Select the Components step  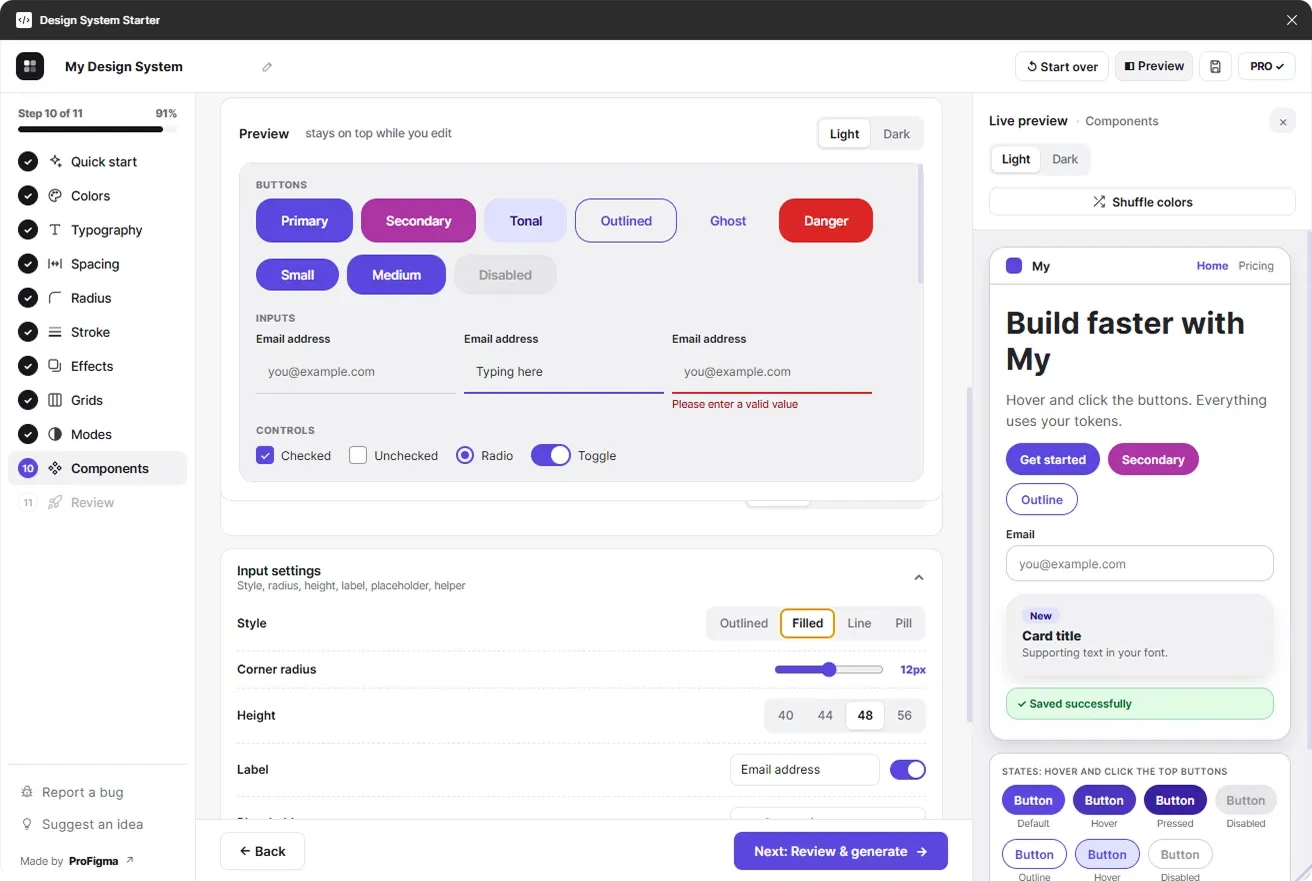(97, 468)
